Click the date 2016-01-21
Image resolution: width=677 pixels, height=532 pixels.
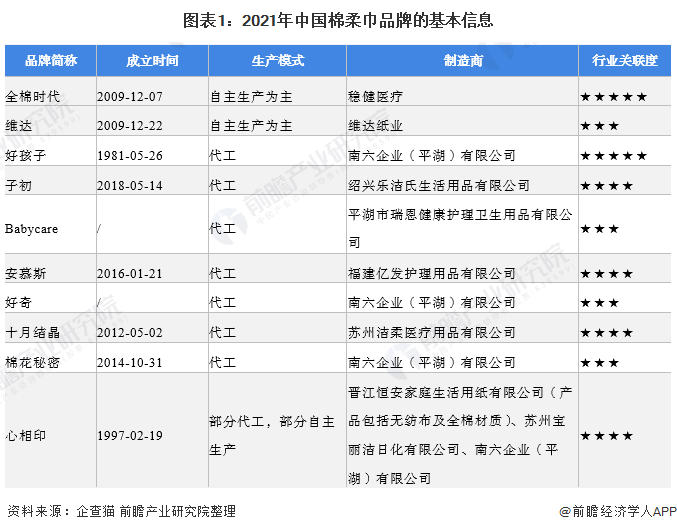(x=130, y=274)
